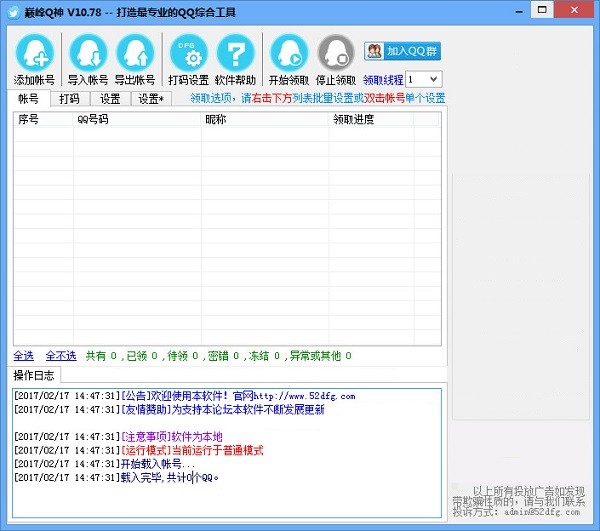Select the 操作日志 log tab

[34, 375]
